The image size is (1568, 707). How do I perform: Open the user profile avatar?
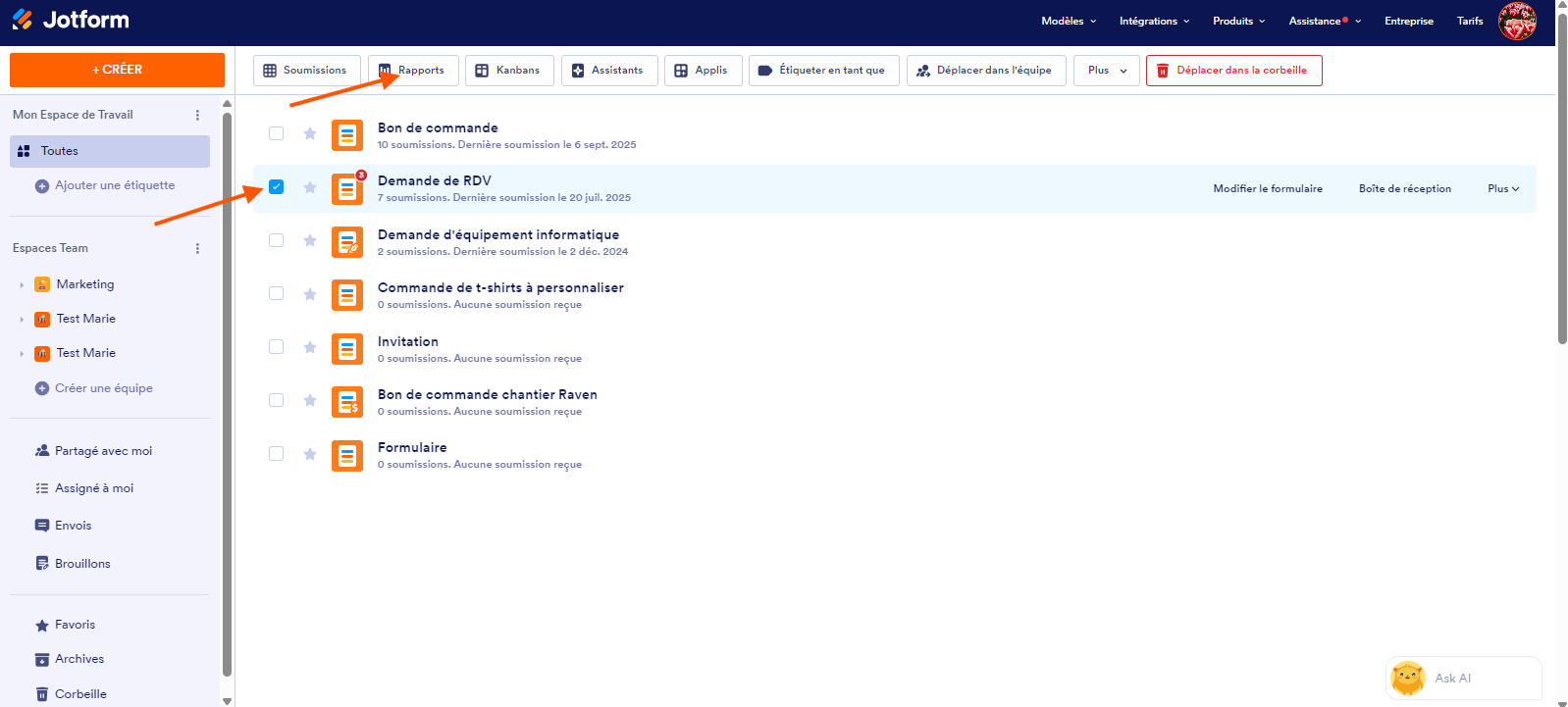(1517, 21)
